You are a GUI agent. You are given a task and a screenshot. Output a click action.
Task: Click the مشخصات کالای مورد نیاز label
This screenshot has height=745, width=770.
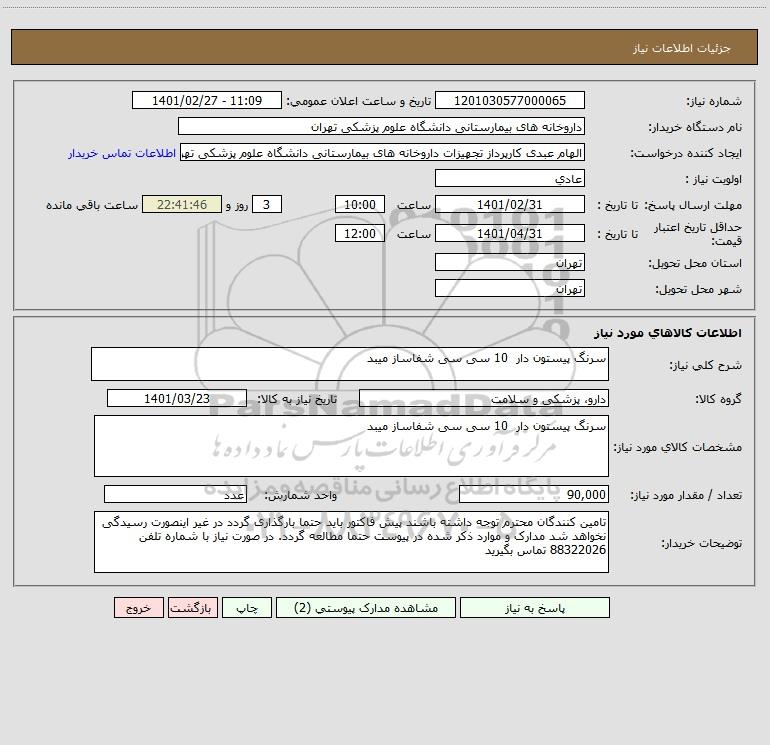coord(678,447)
